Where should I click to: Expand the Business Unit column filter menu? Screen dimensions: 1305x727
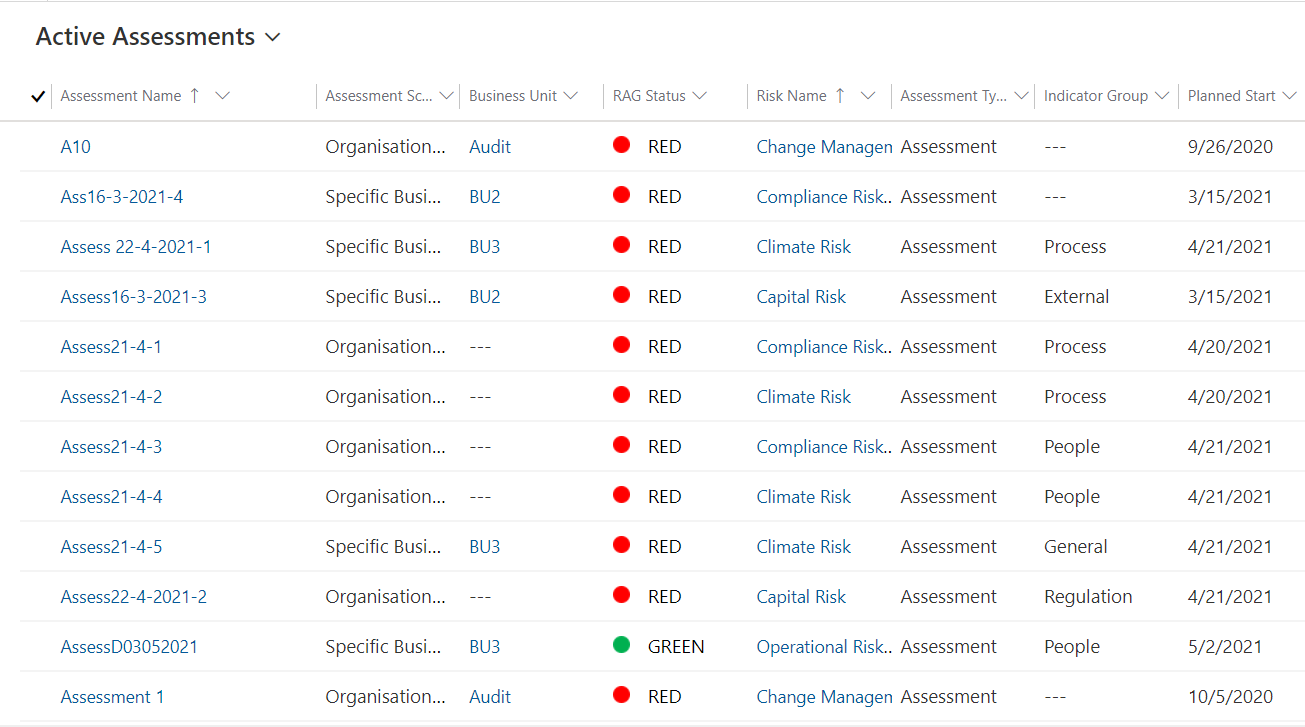571,96
